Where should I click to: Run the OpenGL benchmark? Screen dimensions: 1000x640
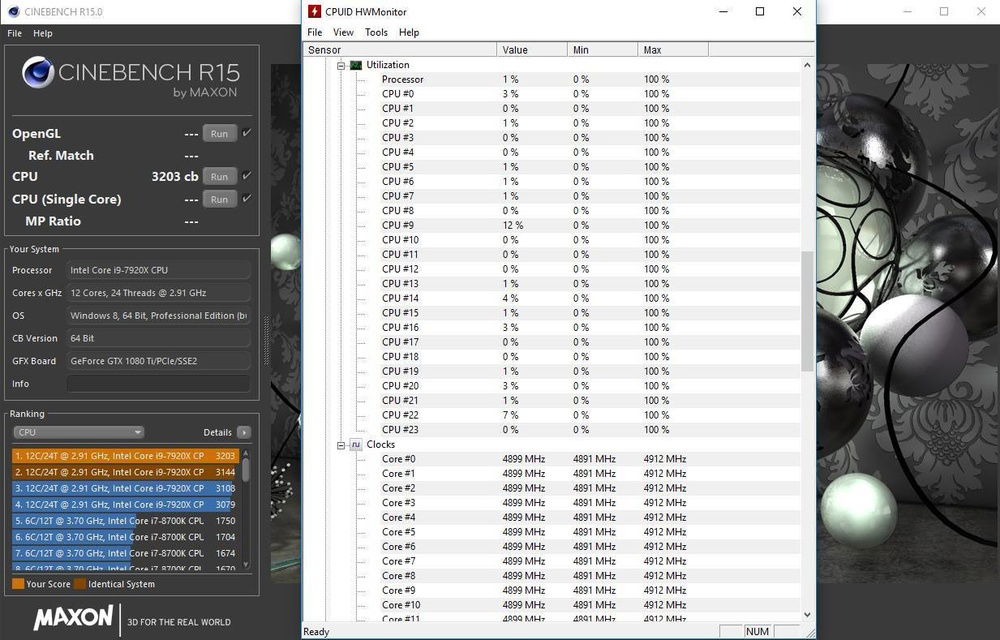click(219, 134)
